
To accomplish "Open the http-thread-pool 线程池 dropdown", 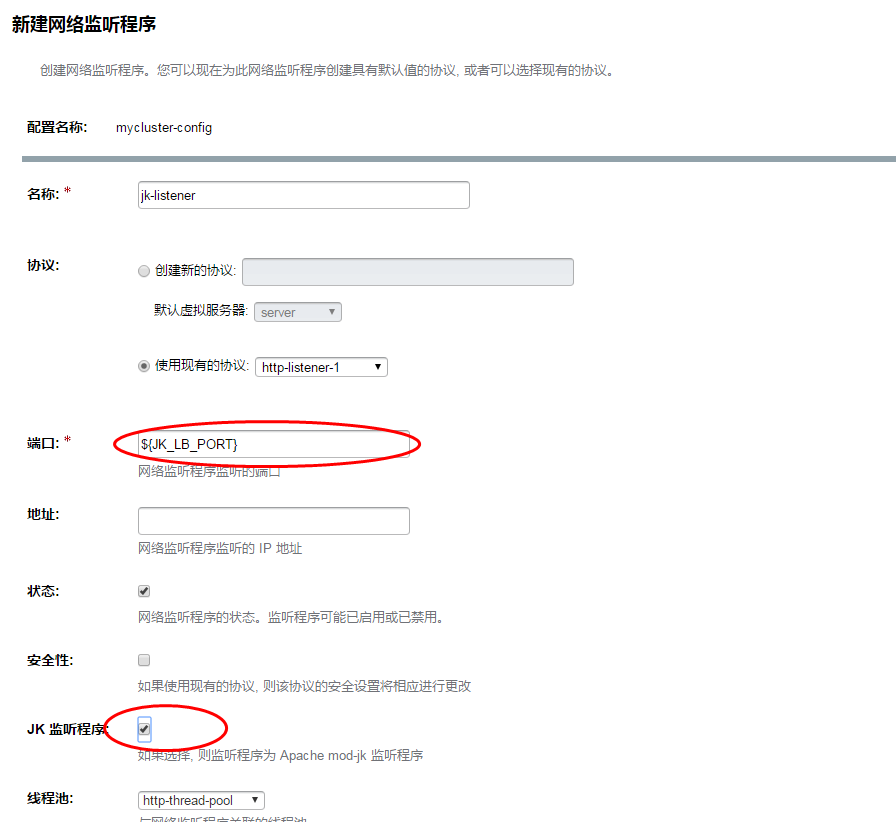I will 201,800.
